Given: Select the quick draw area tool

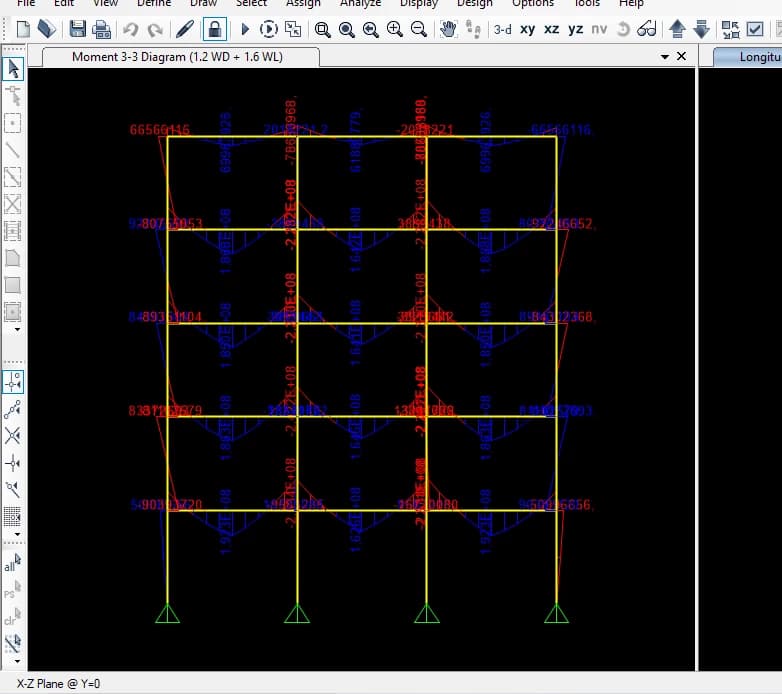Looking at the screenshot, I should tap(13, 312).
